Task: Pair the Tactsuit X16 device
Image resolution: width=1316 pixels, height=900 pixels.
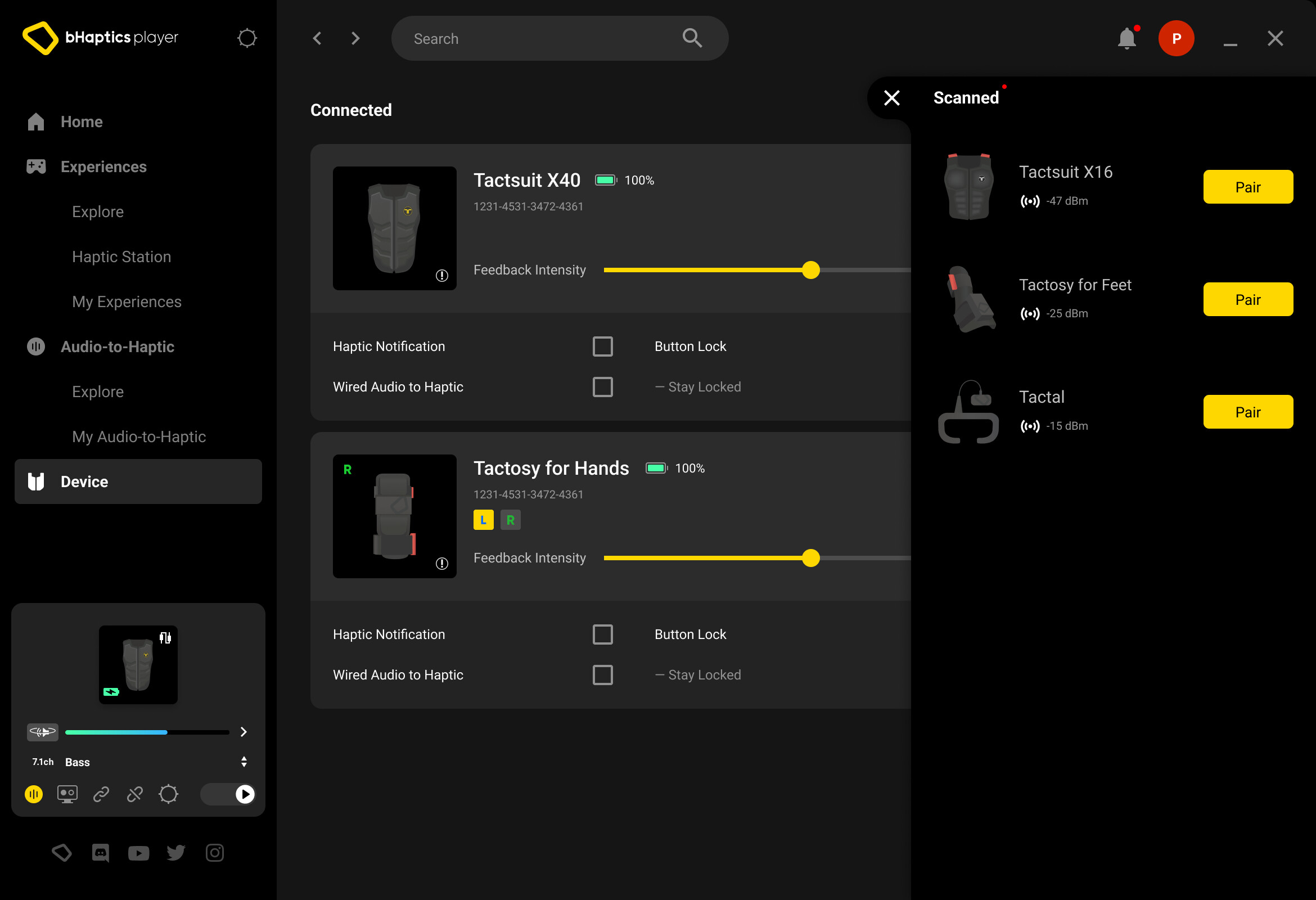Action: 1248,187
